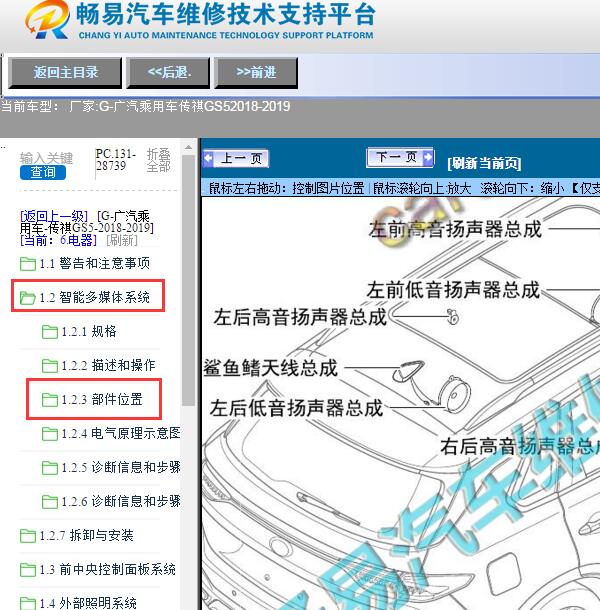The height and width of the screenshot is (610, 600).
Task: Open tree item 1.1 警告和注意事项
Action: 95,264
